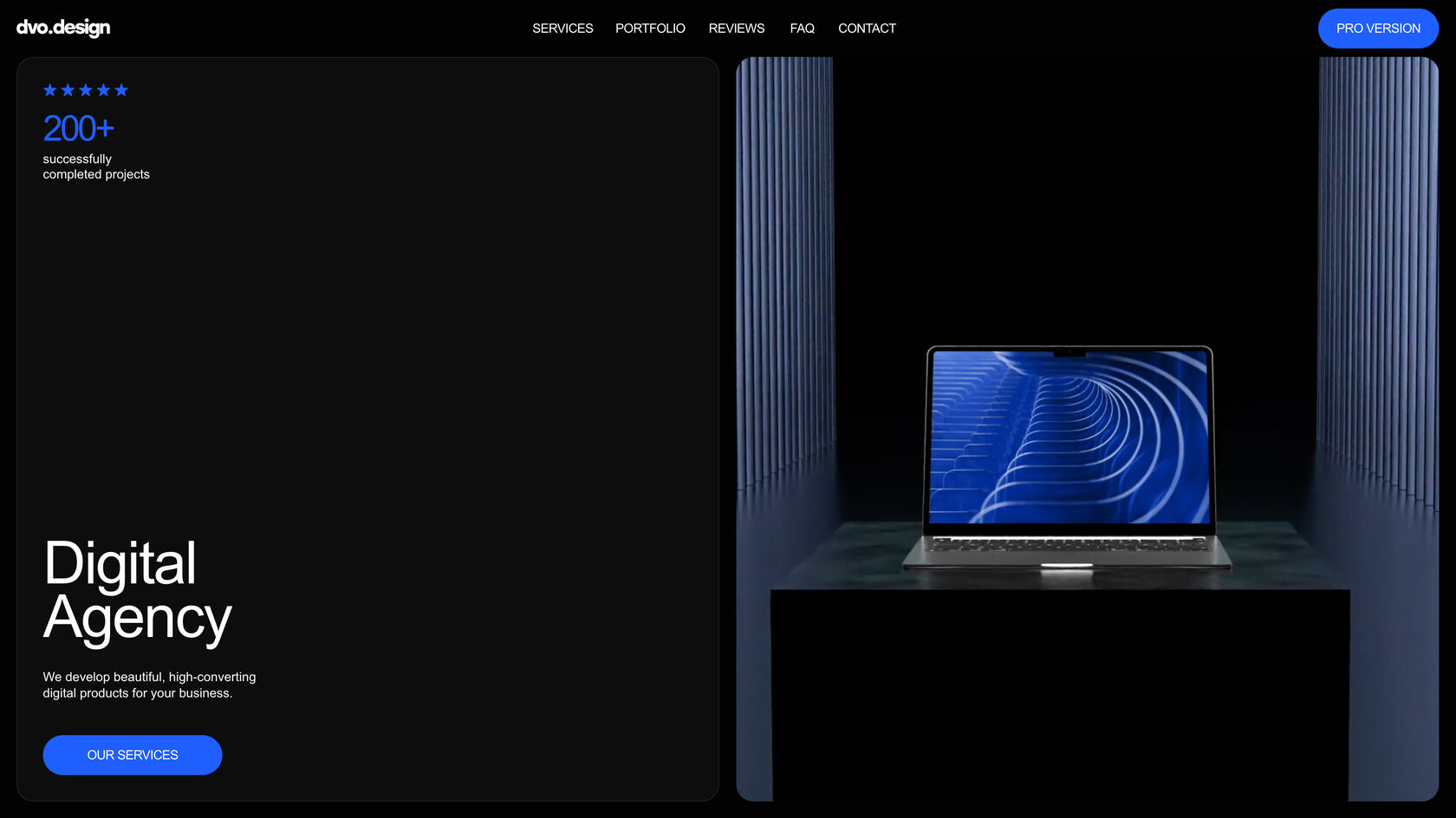
Task: Click the laptop's blue wave screen
Action: [1069, 438]
